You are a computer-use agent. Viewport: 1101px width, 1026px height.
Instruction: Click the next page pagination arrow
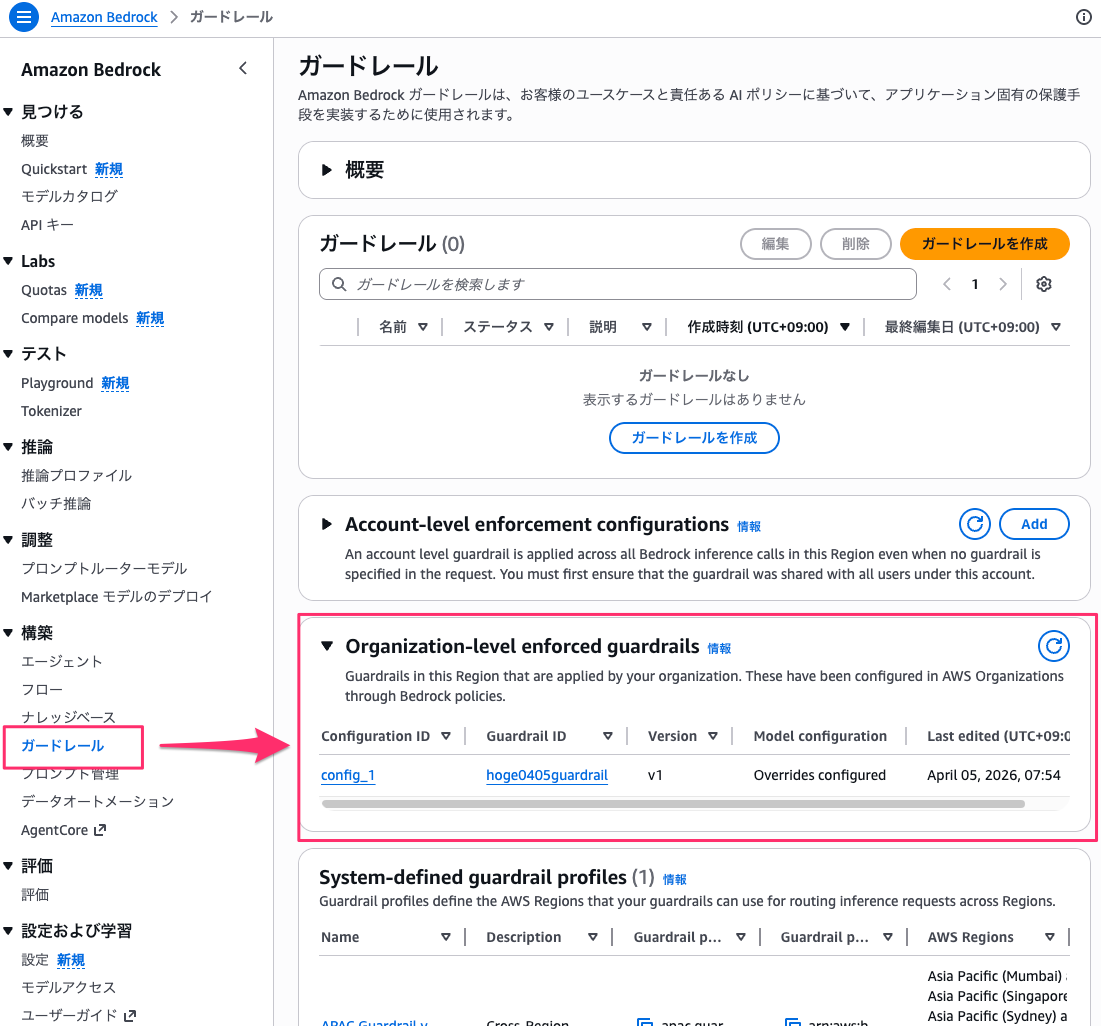(1003, 284)
